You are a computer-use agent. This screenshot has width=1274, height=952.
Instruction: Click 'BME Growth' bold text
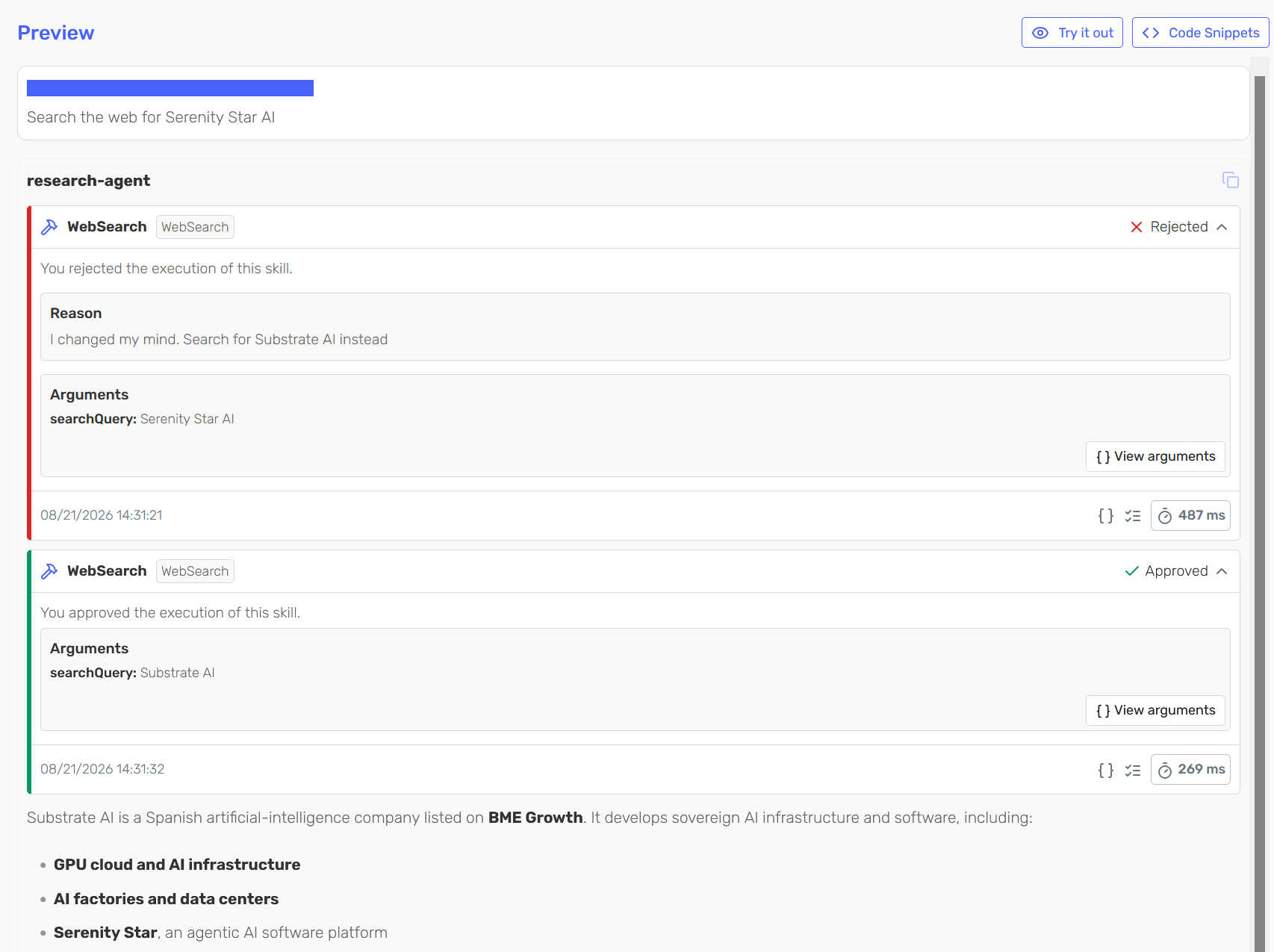point(535,818)
